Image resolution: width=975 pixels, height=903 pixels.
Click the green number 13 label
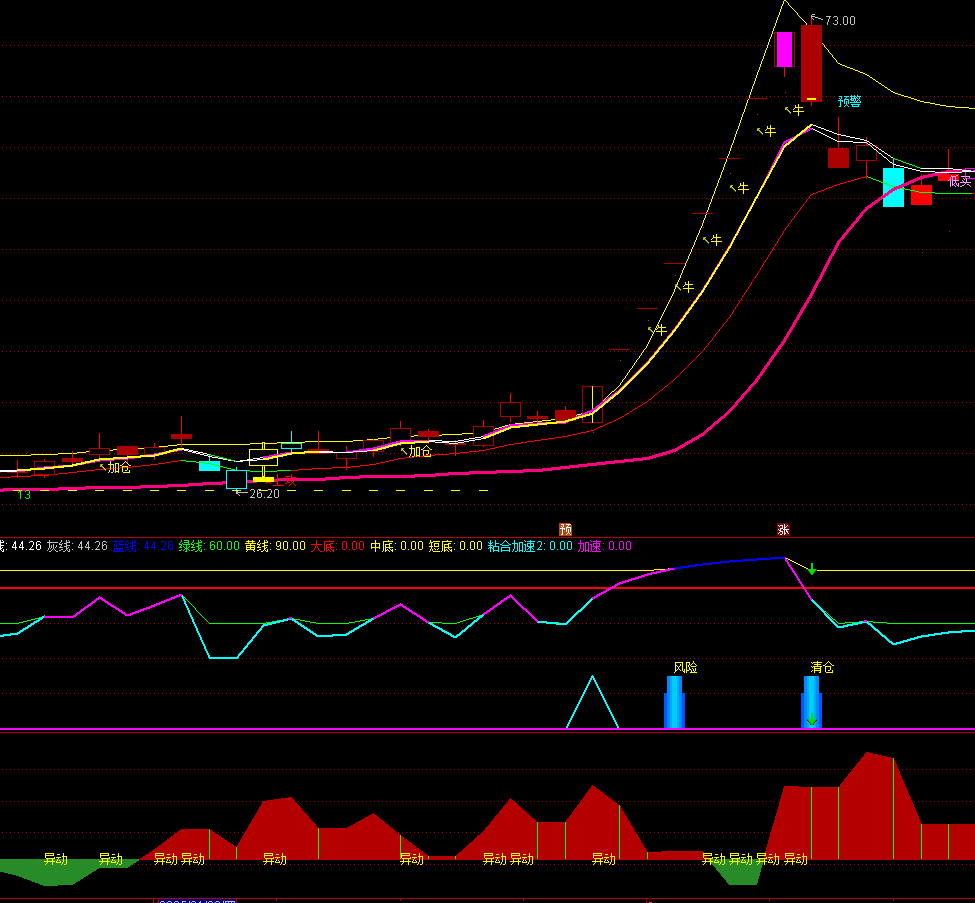pos(24,495)
